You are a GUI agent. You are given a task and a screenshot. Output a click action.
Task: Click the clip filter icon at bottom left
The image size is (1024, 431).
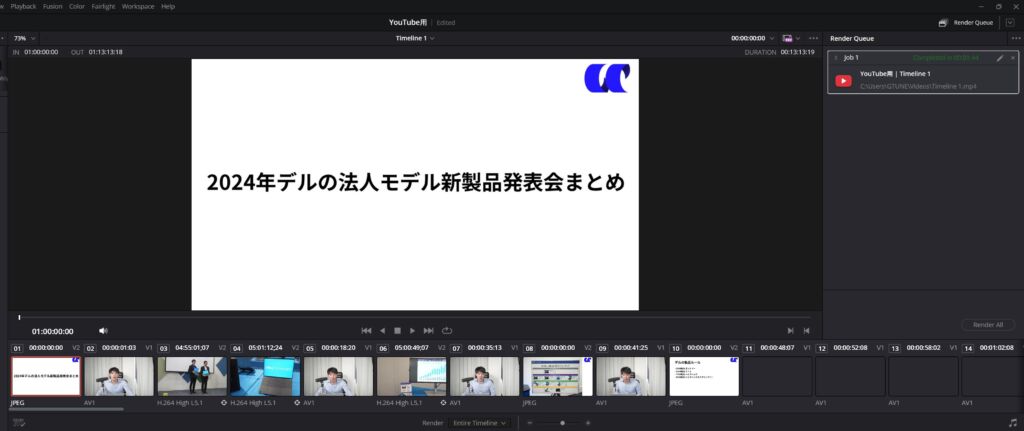pos(18,423)
